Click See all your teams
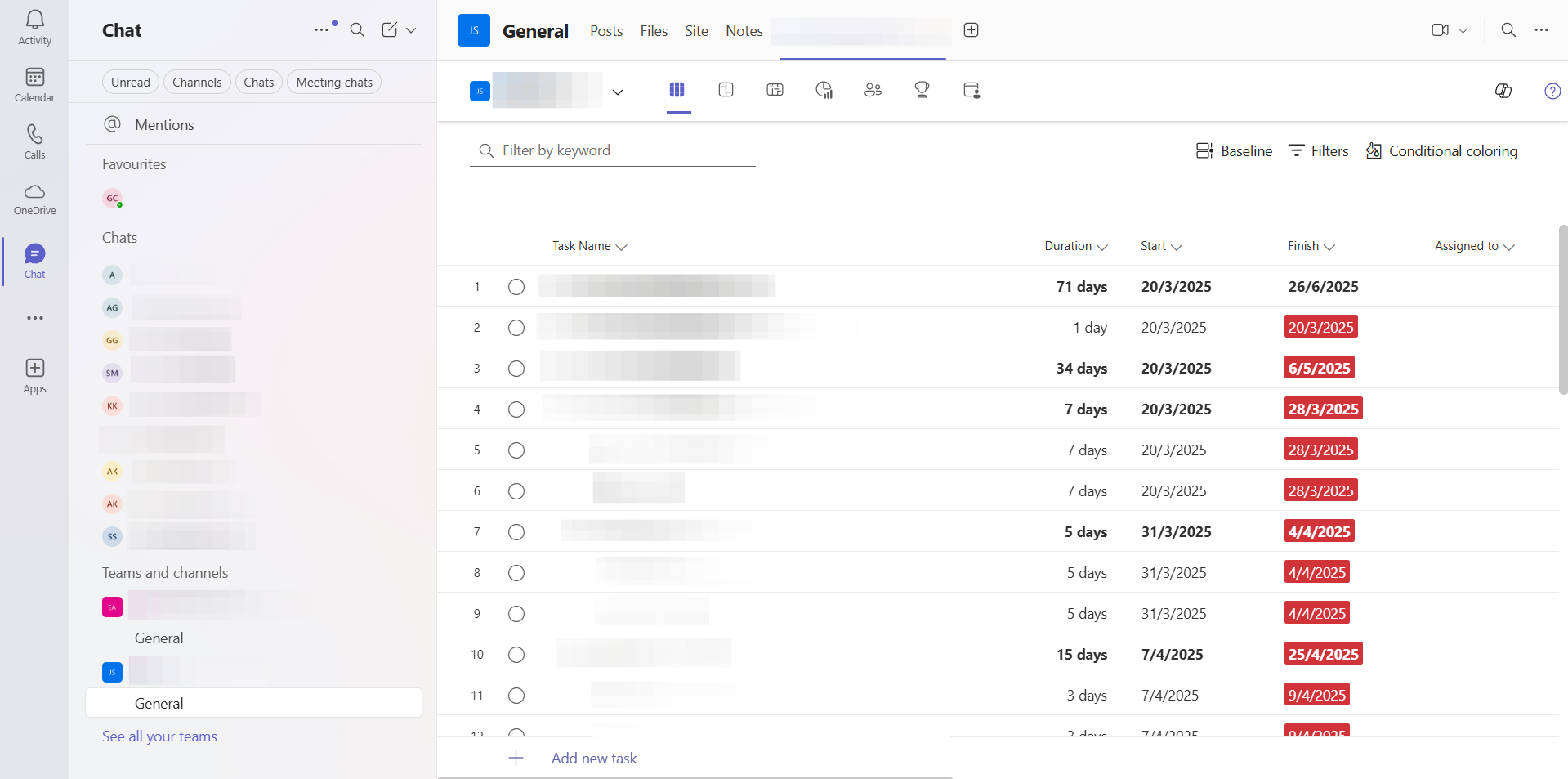Screen dimensions: 1568x779 point(159,736)
